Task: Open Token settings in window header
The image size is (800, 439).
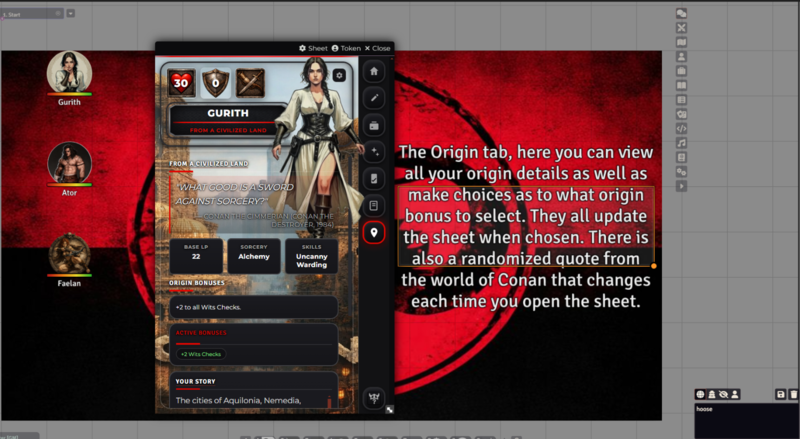Action: click(346, 48)
